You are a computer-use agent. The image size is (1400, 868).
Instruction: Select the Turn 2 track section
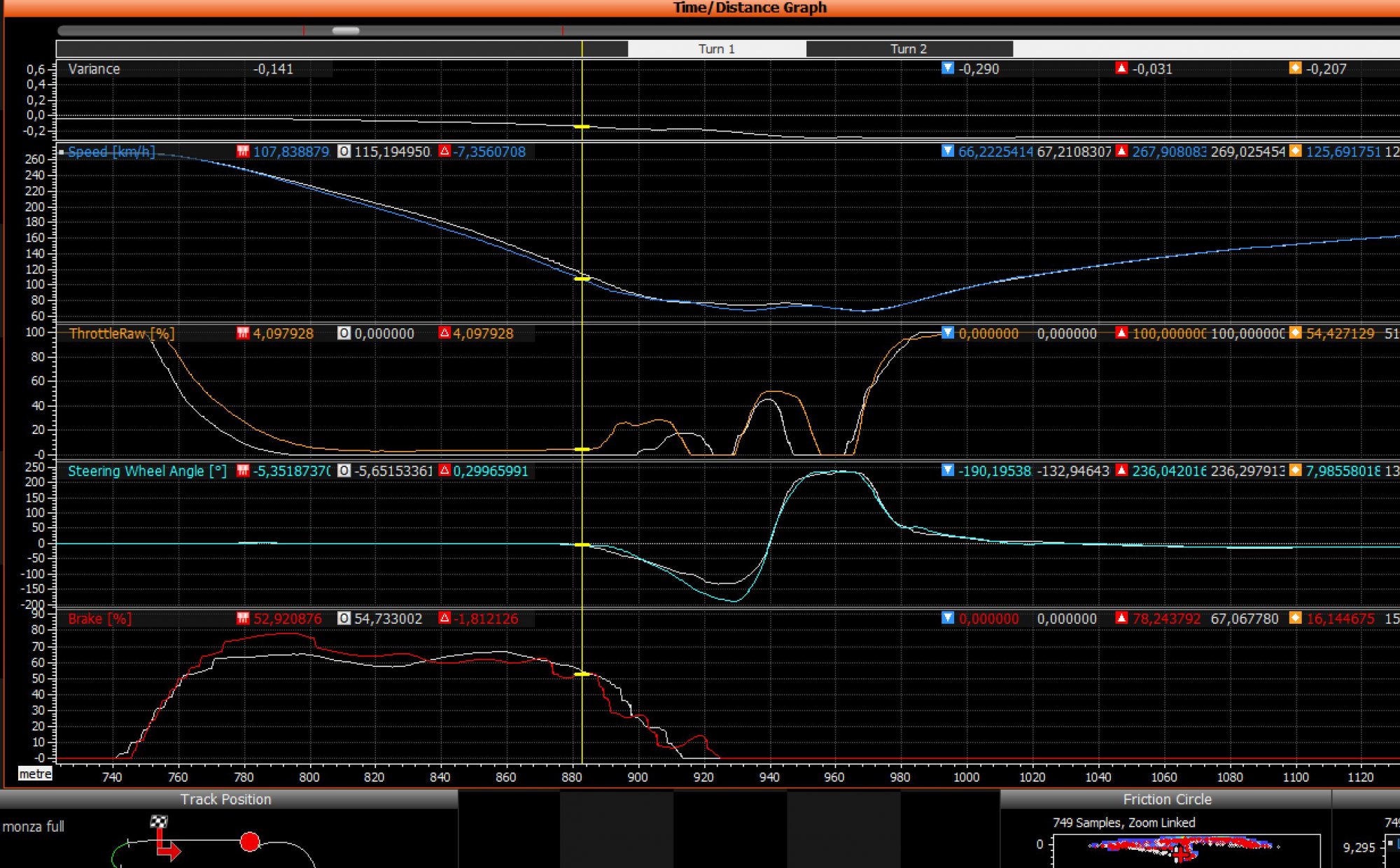click(909, 49)
